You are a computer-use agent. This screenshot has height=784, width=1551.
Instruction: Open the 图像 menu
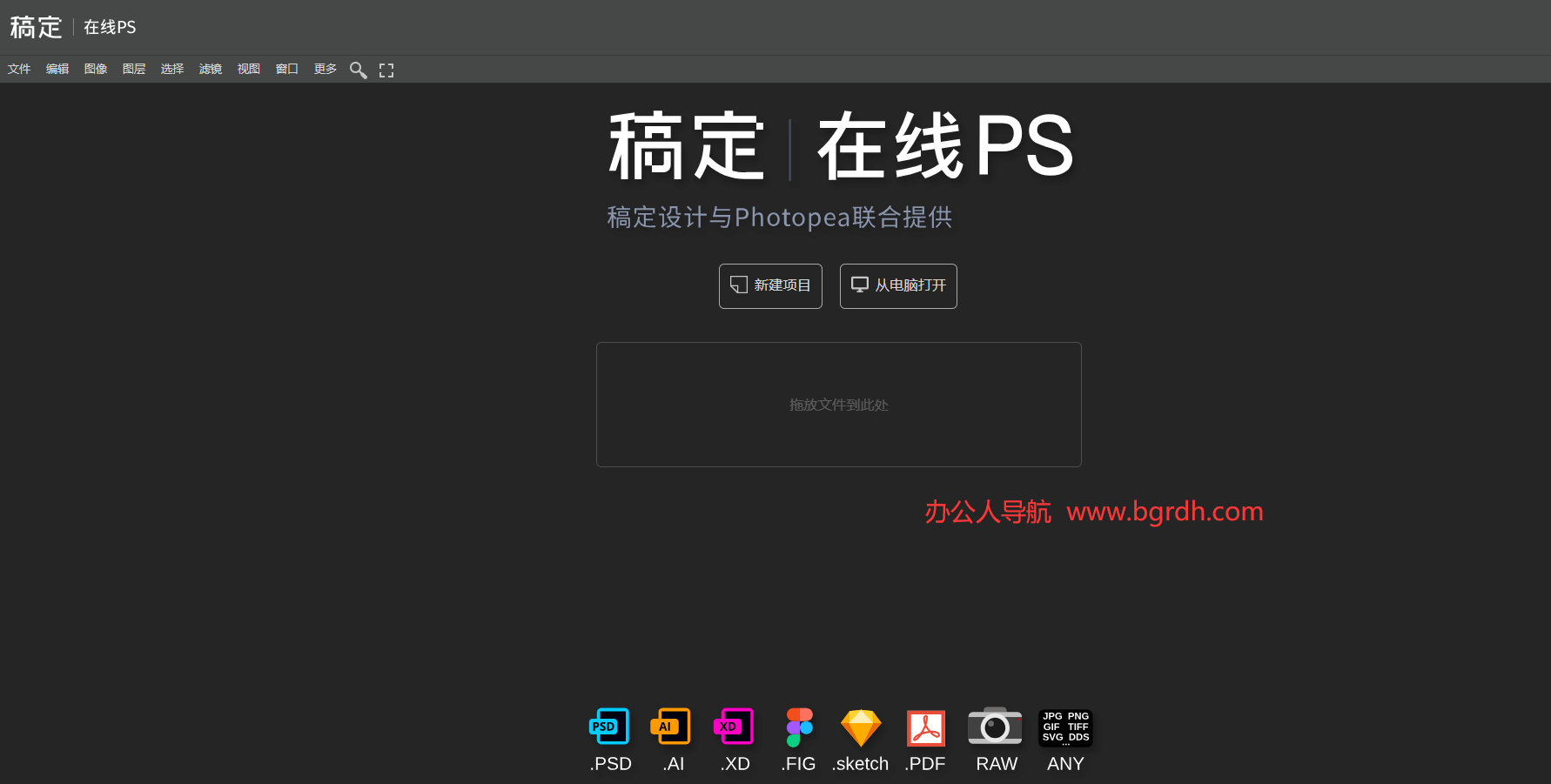click(96, 69)
